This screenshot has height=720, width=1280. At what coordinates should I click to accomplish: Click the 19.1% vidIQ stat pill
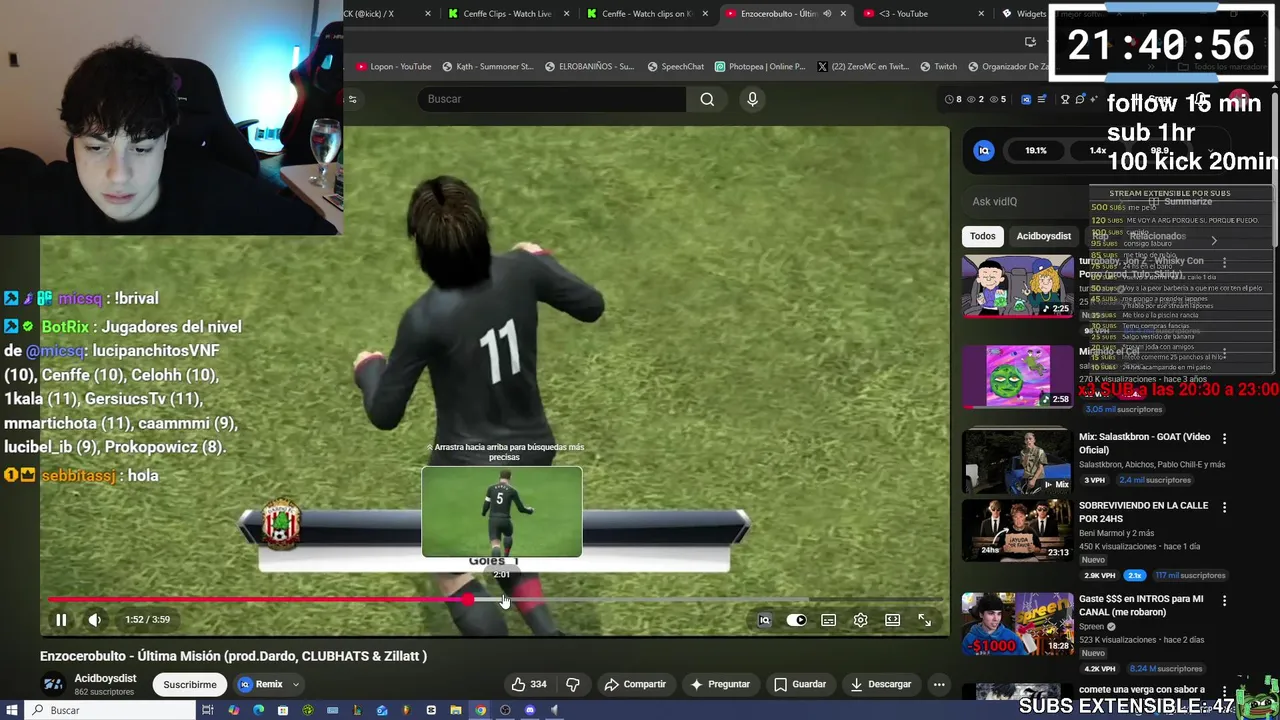(1035, 151)
